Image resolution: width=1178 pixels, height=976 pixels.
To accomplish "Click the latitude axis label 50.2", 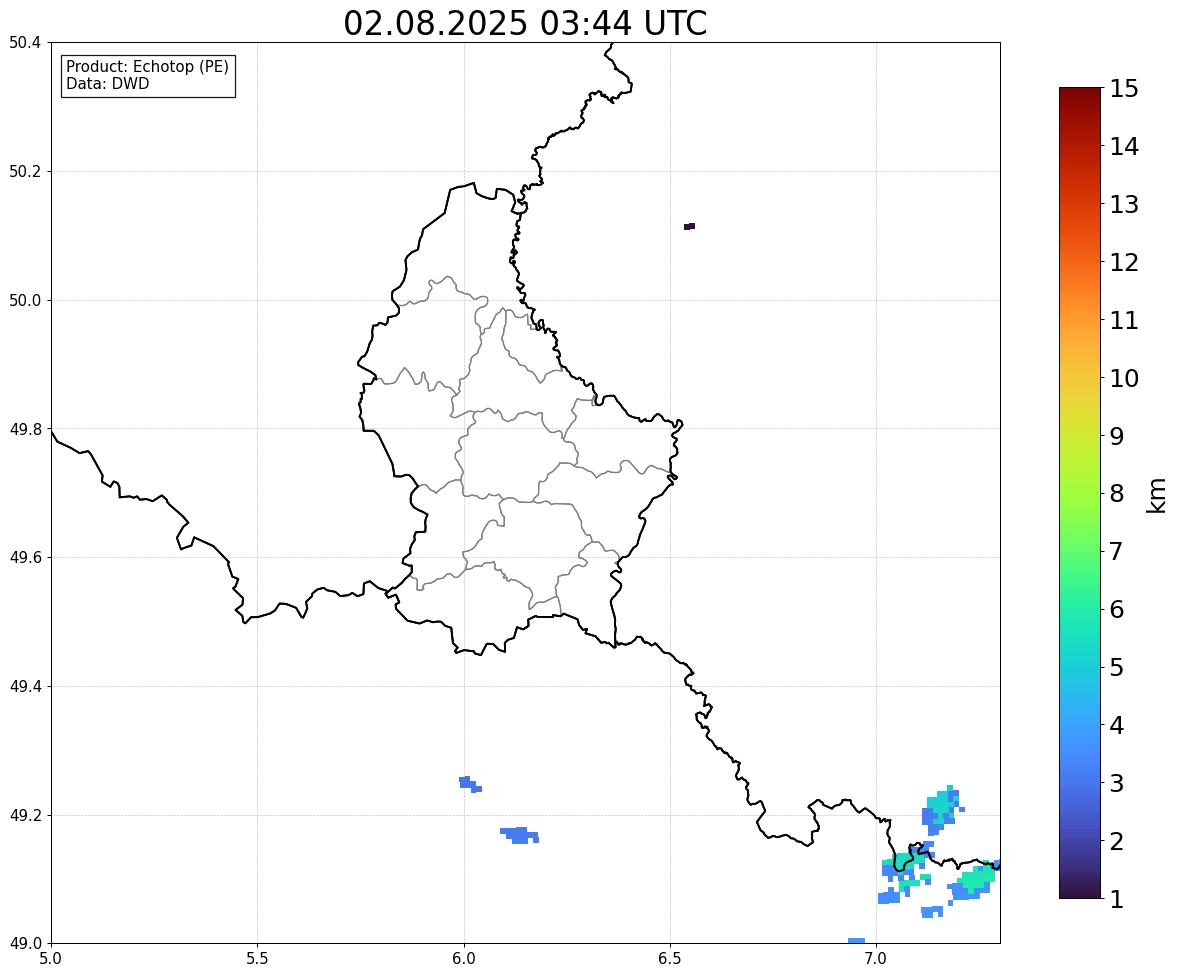I will [25, 171].
